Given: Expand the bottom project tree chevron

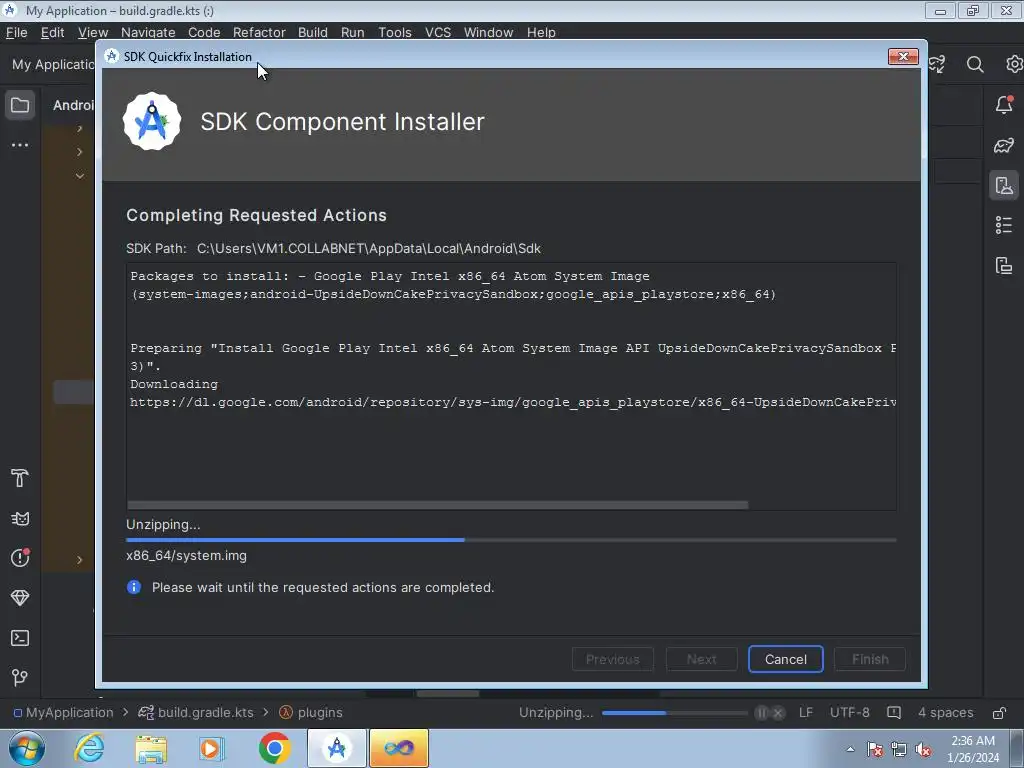Looking at the screenshot, I should click(x=80, y=560).
